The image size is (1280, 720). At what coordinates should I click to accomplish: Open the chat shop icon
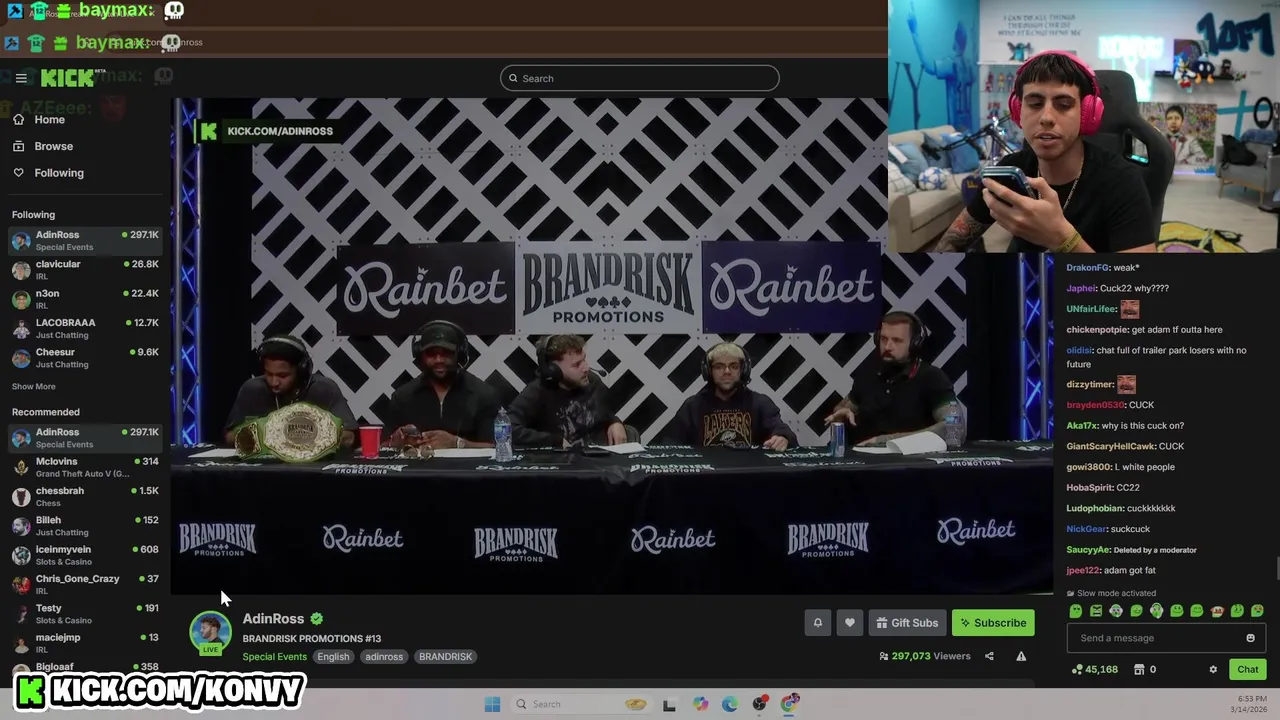[x=1139, y=670]
